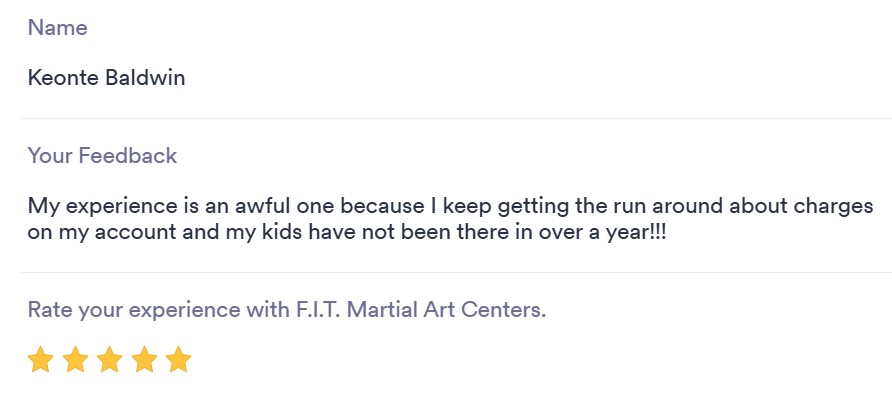Click the "Rate your experience" label
The image size is (892, 393).
(x=287, y=309)
